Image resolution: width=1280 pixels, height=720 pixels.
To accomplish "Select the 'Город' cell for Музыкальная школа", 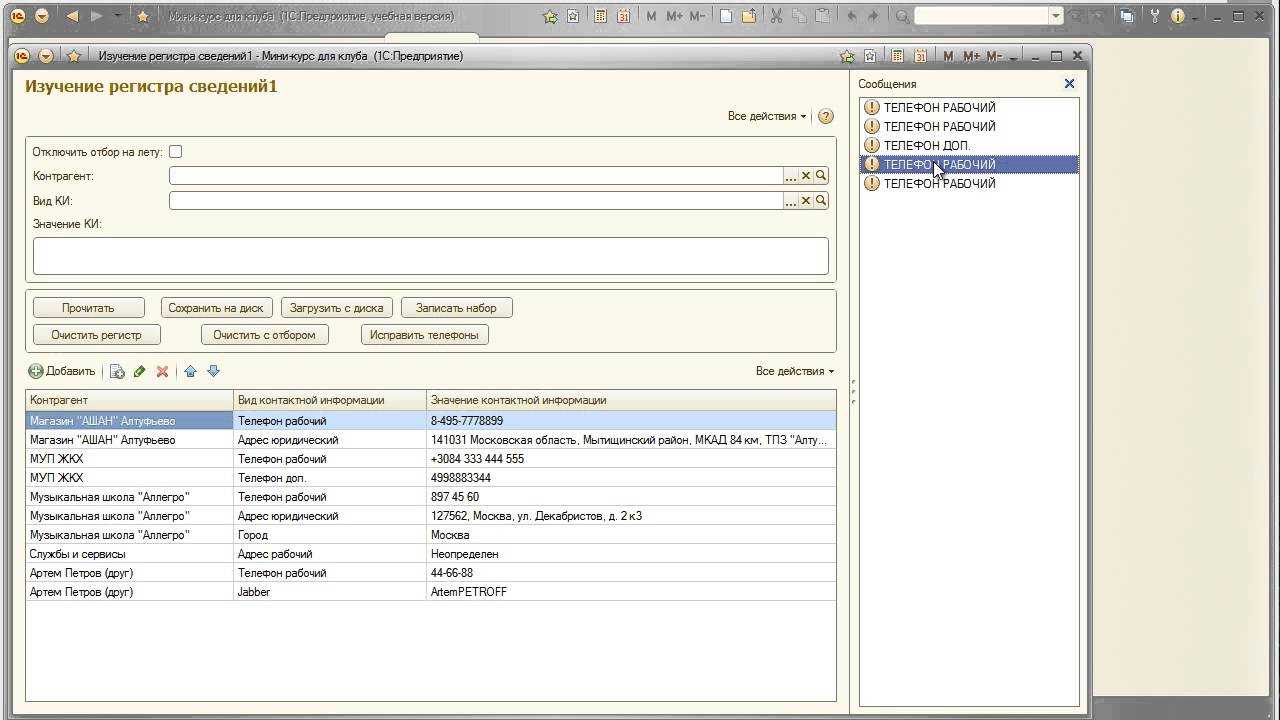I will click(x=330, y=535).
